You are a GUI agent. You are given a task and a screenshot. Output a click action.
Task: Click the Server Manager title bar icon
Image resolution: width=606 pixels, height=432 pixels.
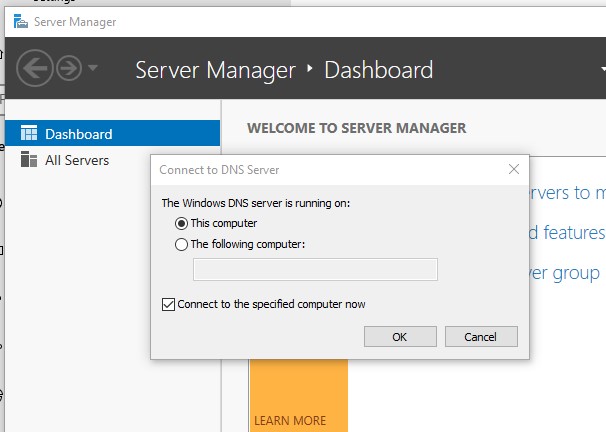tap(21, 22)
